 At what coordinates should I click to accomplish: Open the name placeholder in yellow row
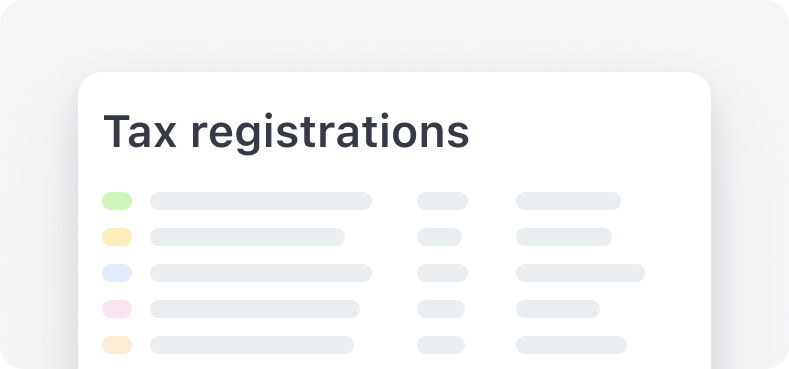248,237
